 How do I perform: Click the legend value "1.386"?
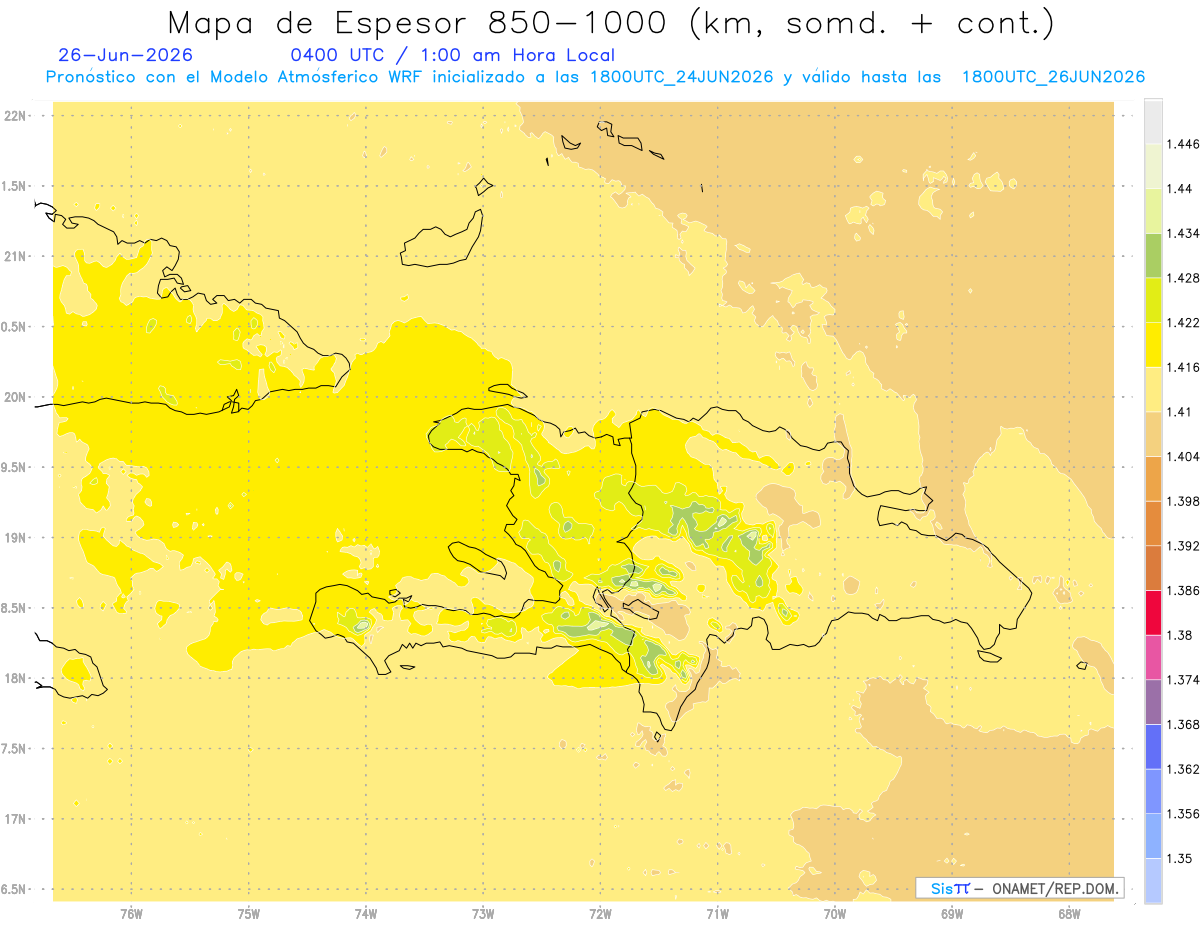[1183, 590]
